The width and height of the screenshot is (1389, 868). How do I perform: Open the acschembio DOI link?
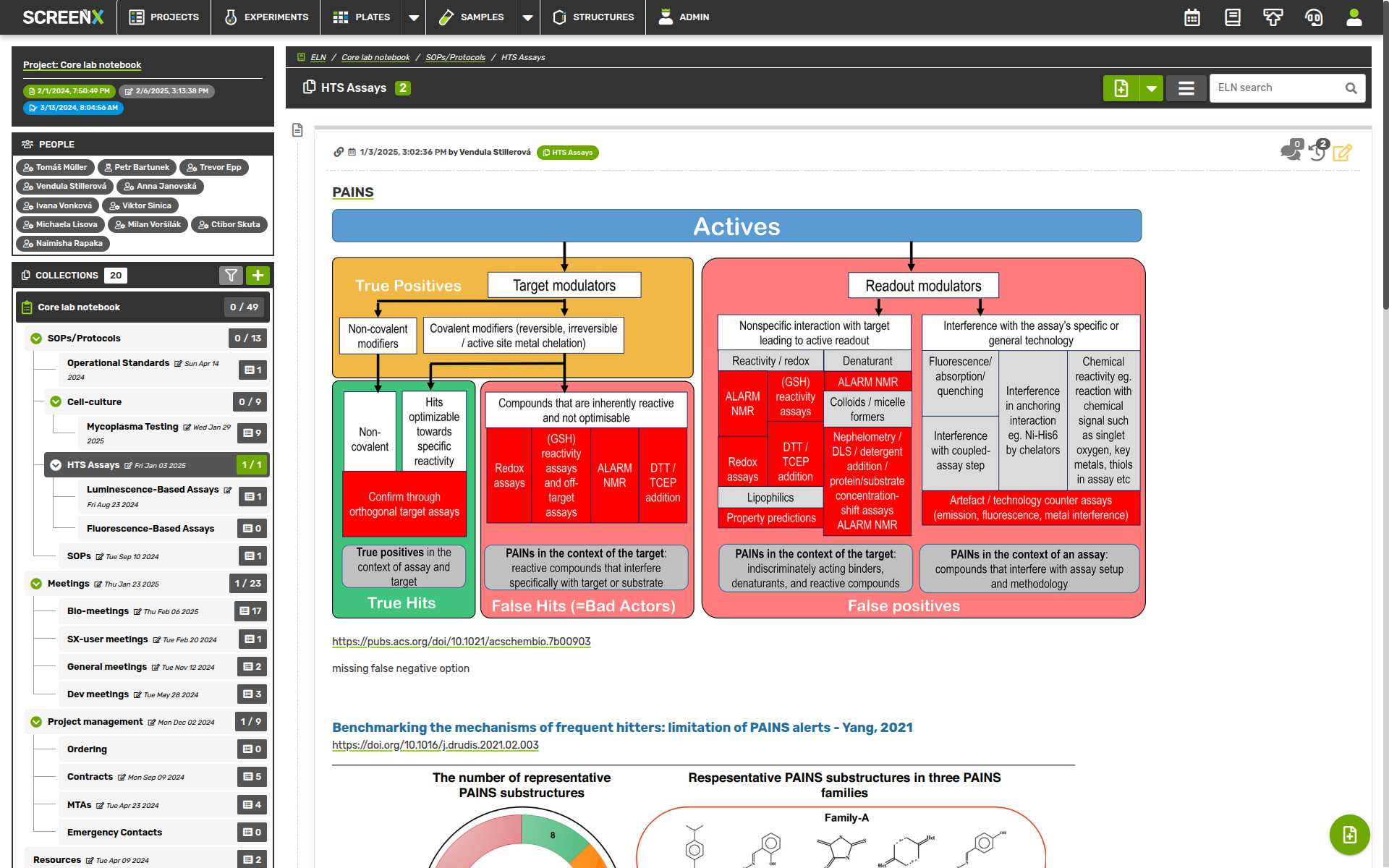click(461, 642)
